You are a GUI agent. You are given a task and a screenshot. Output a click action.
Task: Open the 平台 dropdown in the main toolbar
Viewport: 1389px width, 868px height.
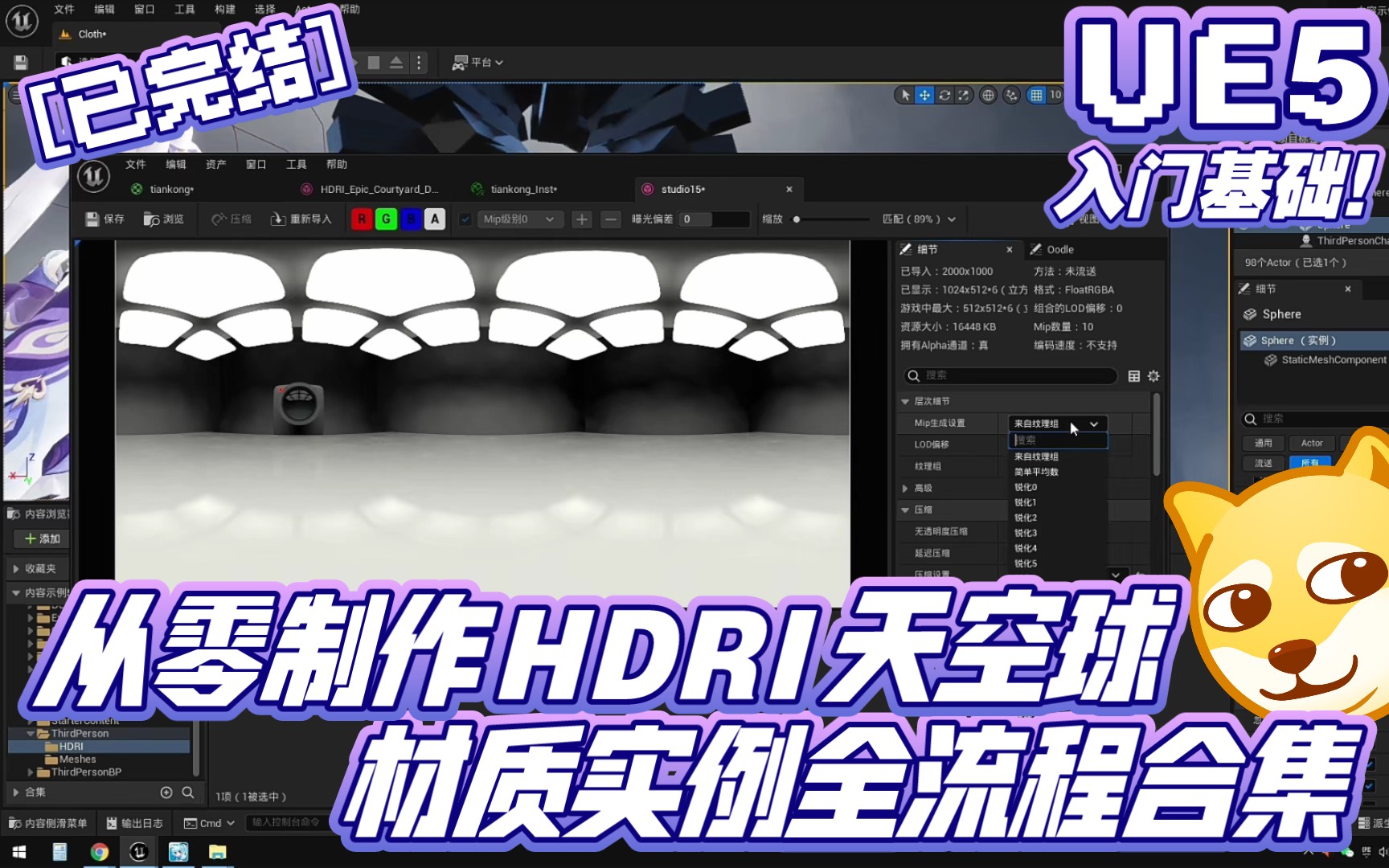(477, 63)
